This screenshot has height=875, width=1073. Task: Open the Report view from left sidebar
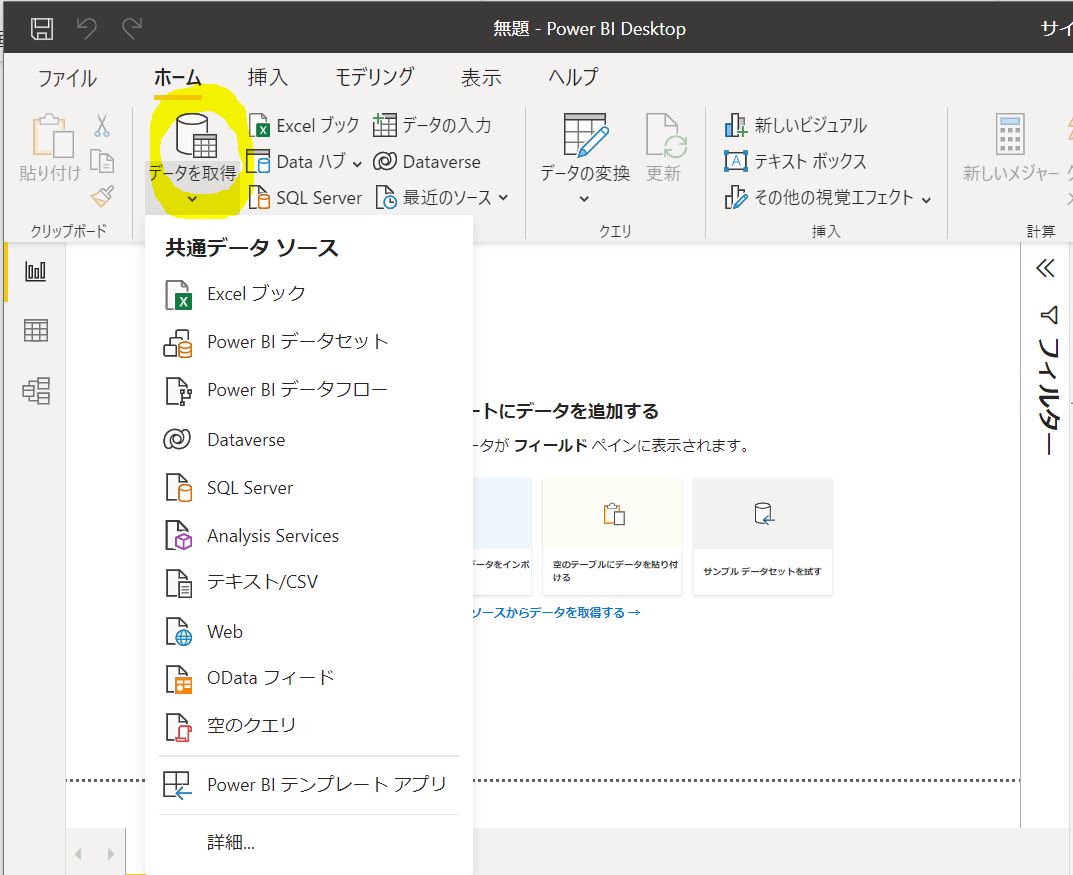click(36, 271)
